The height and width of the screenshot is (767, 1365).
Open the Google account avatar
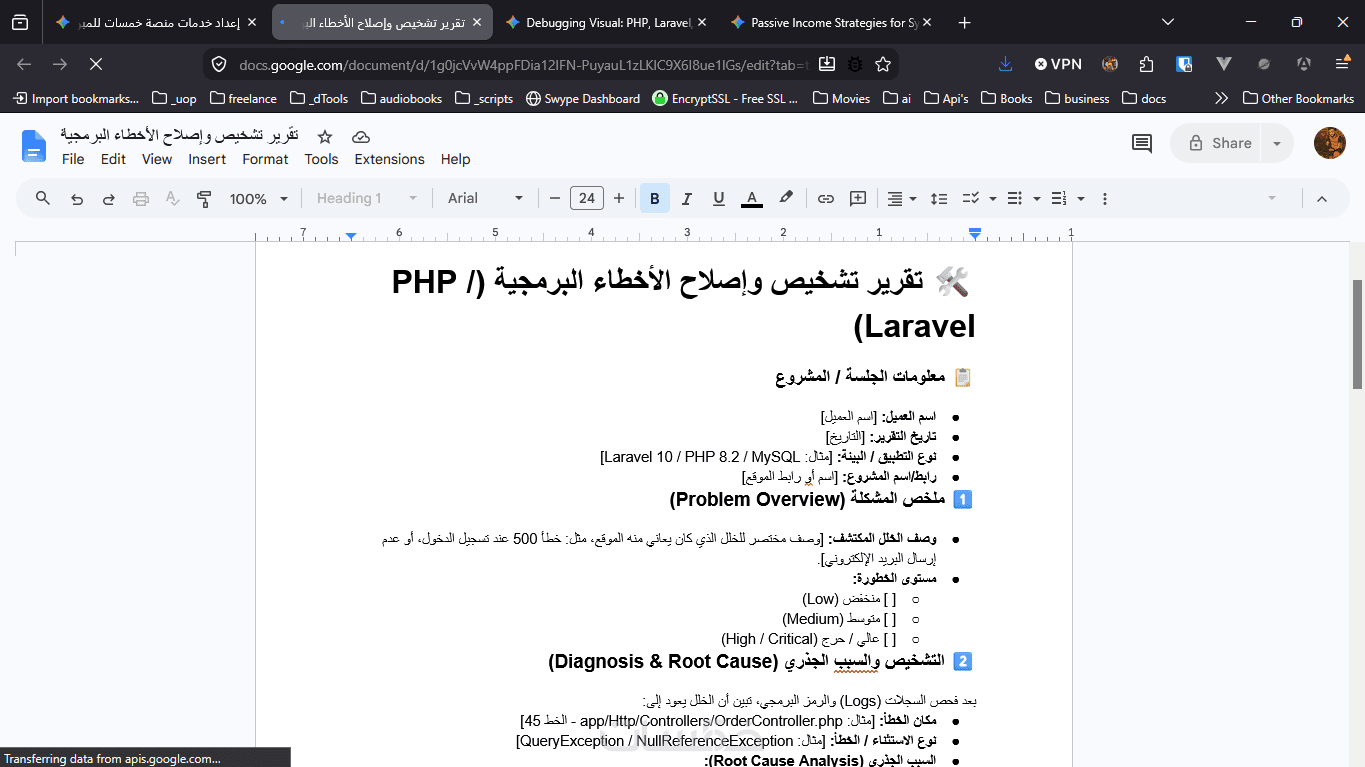pyautogui.click(x=1330, y=143)
